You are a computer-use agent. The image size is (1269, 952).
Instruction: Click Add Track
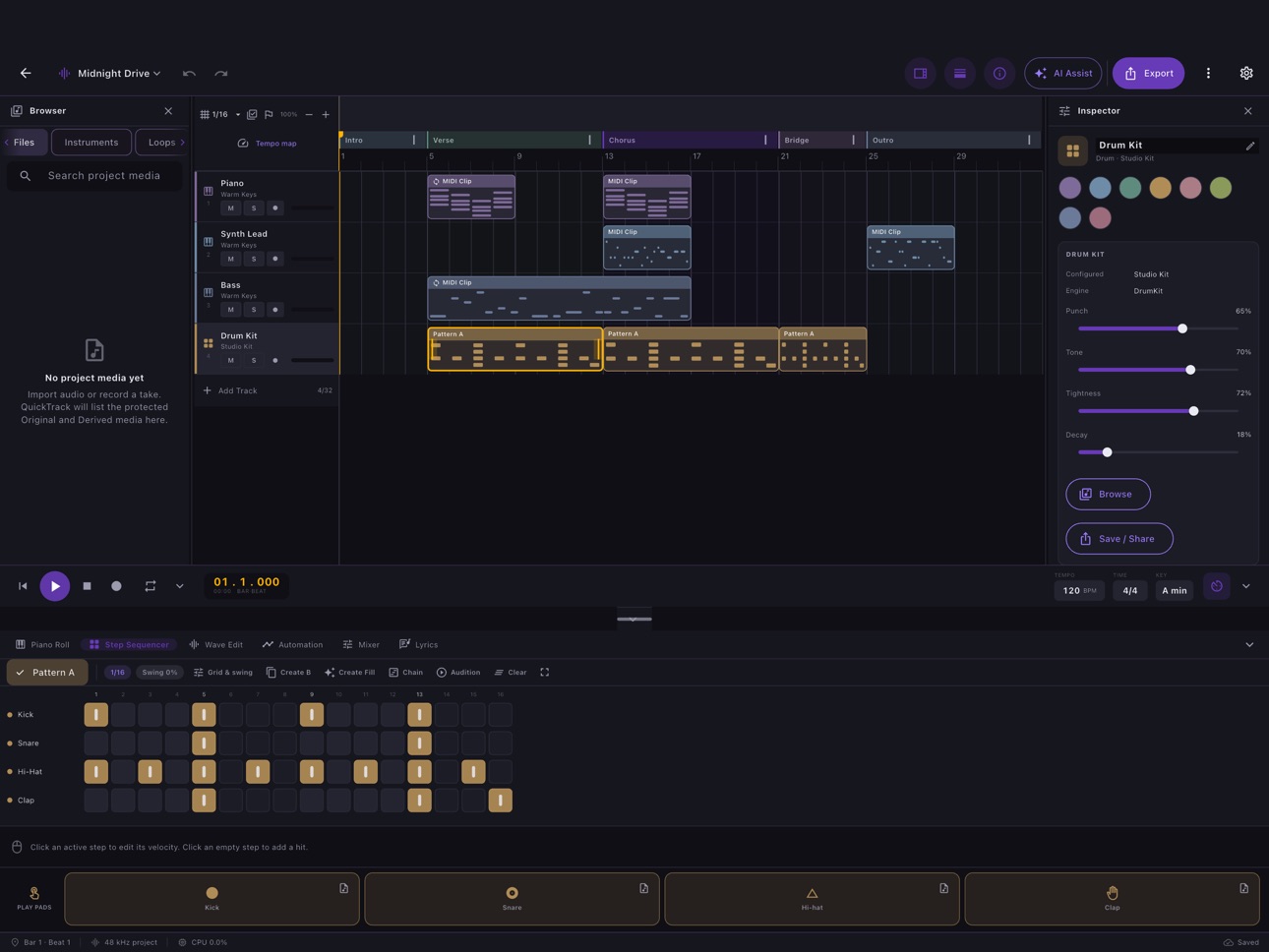click(x=230, y=390)
